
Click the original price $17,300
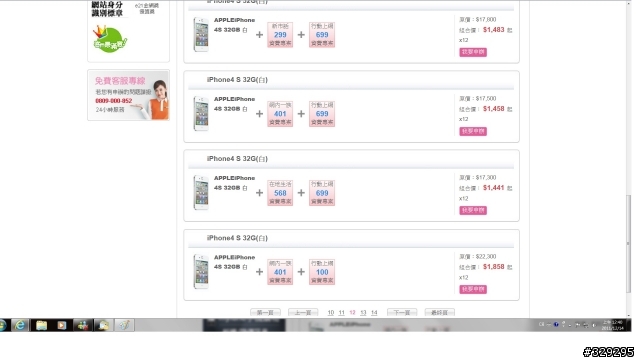[x=486, y=178]
